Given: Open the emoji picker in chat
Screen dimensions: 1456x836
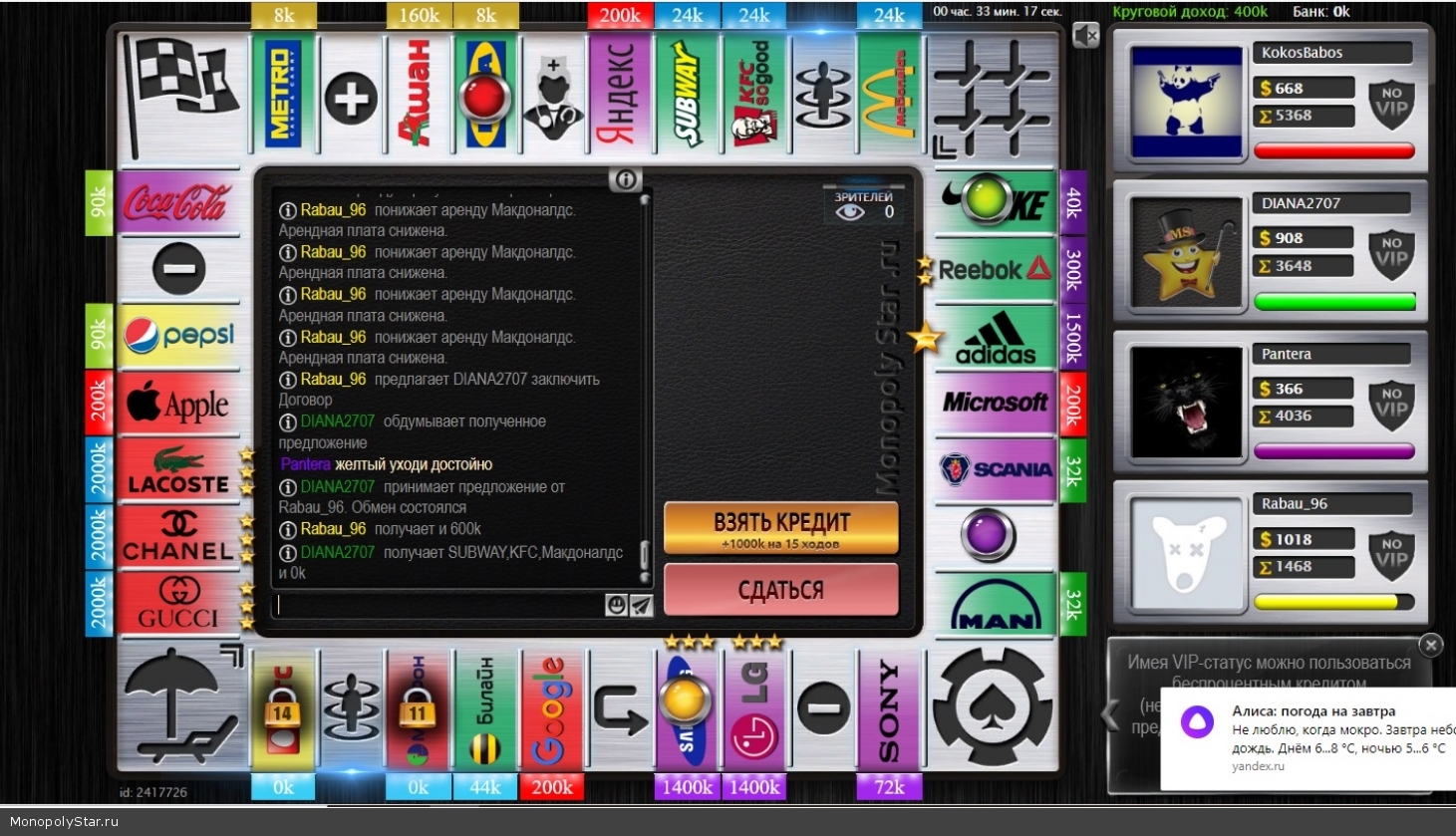Looking at the screenshot, I should 617,605.
